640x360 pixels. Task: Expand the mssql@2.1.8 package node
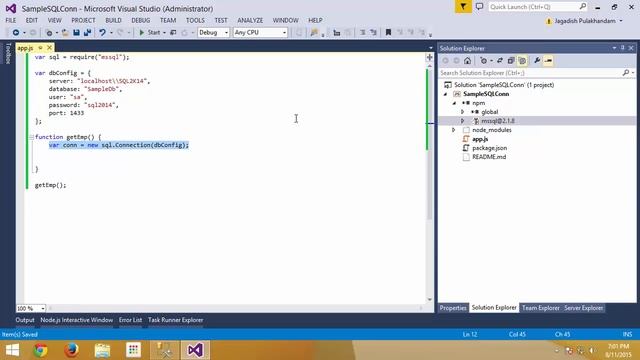[x=462, y=121]
